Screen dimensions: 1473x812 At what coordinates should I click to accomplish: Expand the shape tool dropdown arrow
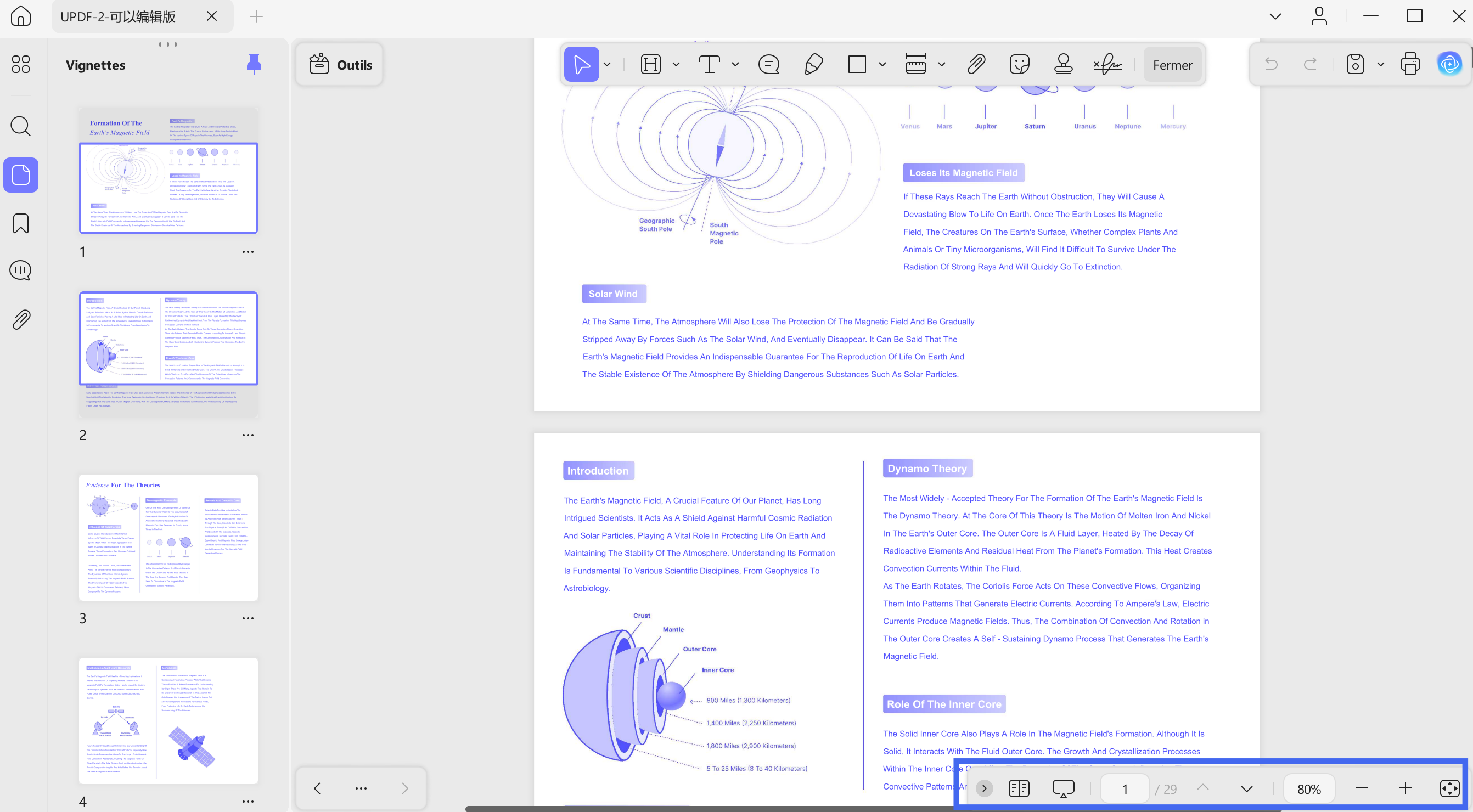pyautogui.click(x=882, y=65)
